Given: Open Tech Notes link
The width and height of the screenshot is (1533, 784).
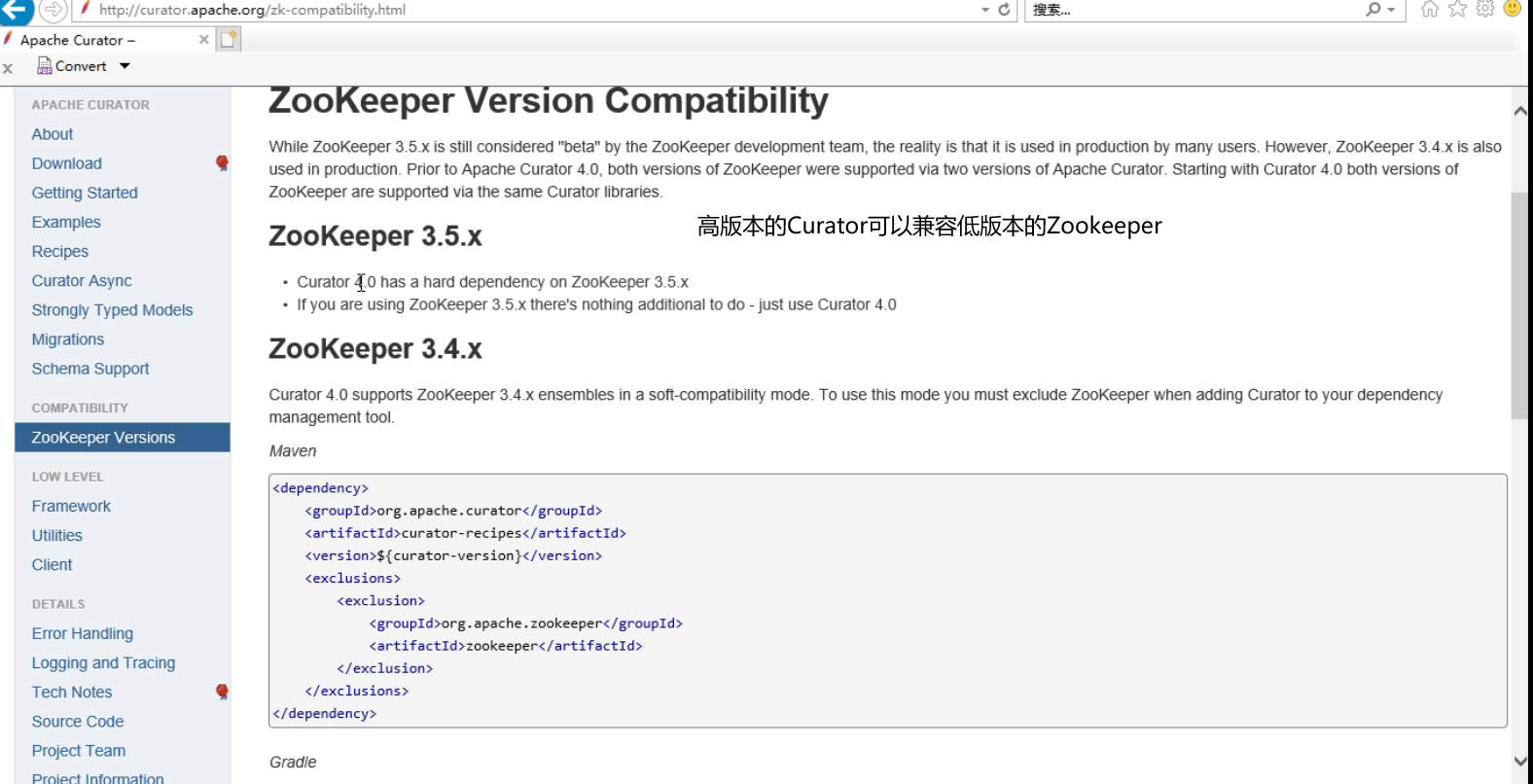Looking at the screenshot, I should 72,692.
